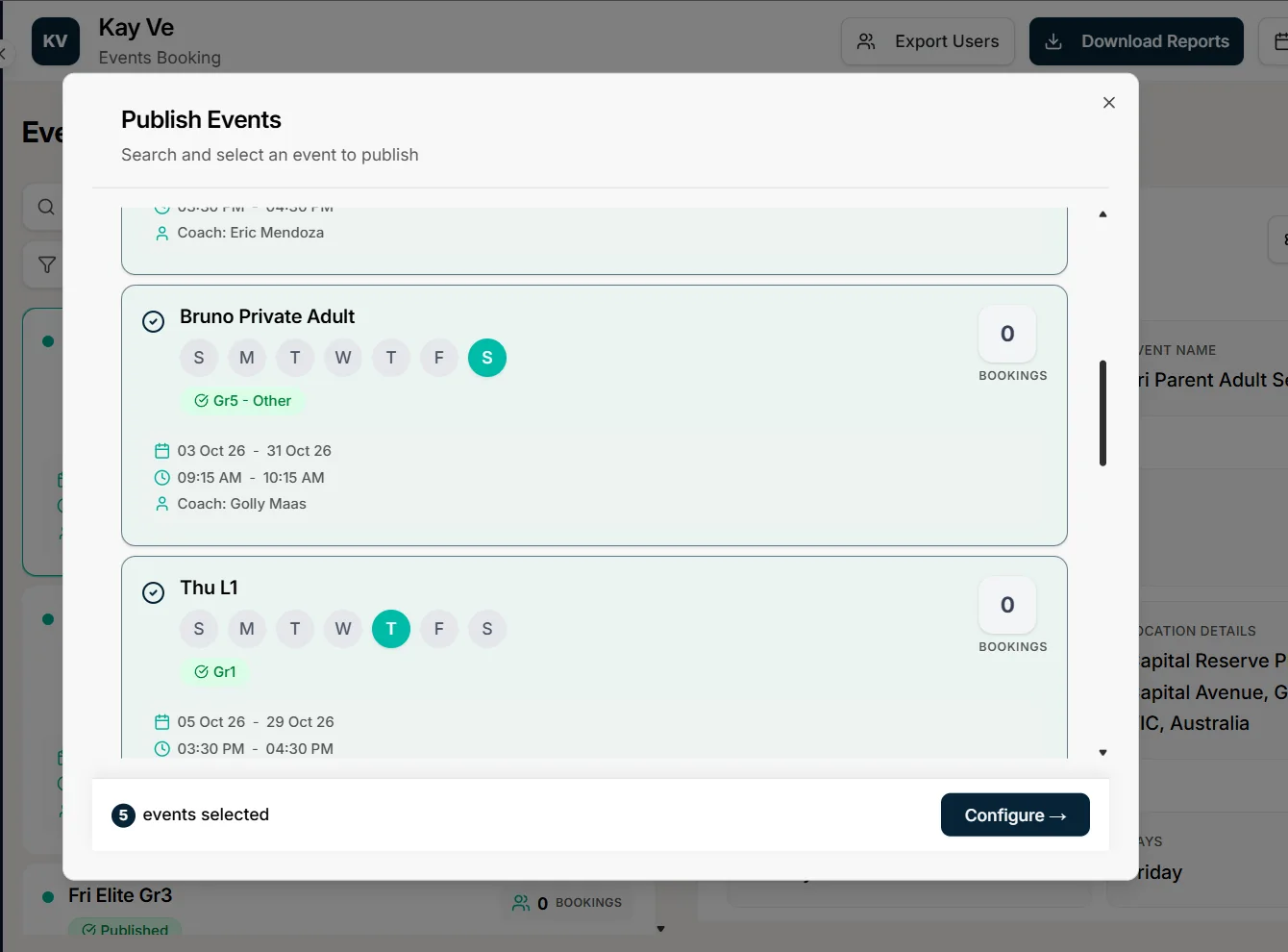Toggle Sunday chip on Thu L1
Screen dimensions: 1288x952
pos(199,629)
